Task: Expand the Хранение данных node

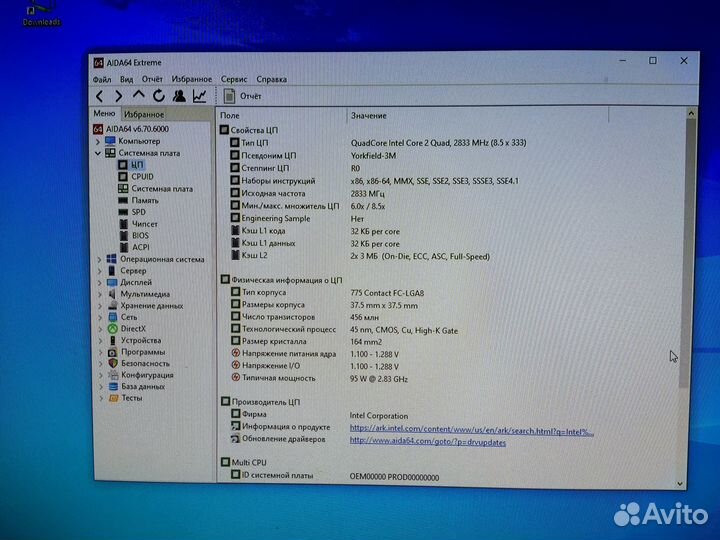Action: (101, 306)
